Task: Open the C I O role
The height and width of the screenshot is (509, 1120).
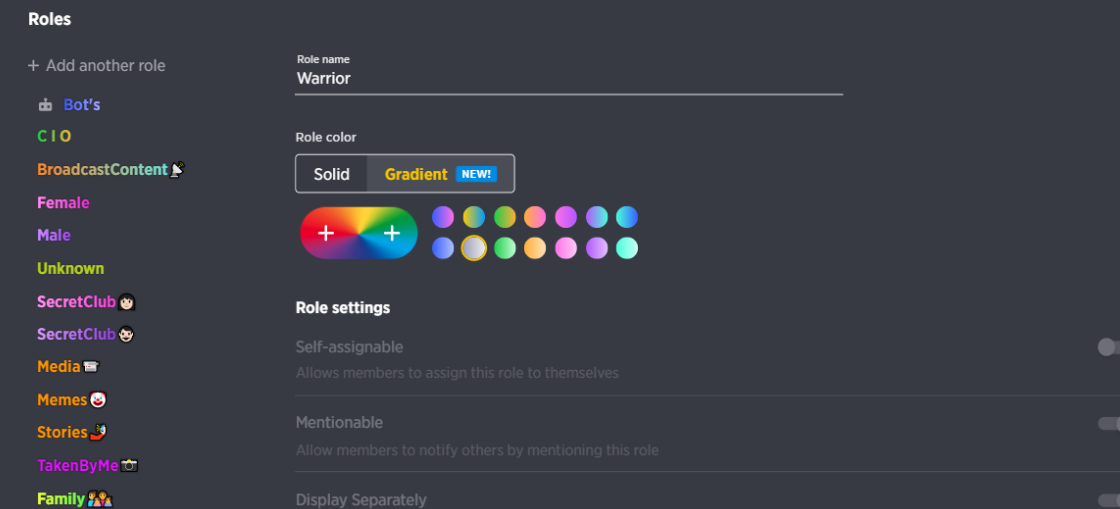Action: pyautogui.click(x=54, y=137)
